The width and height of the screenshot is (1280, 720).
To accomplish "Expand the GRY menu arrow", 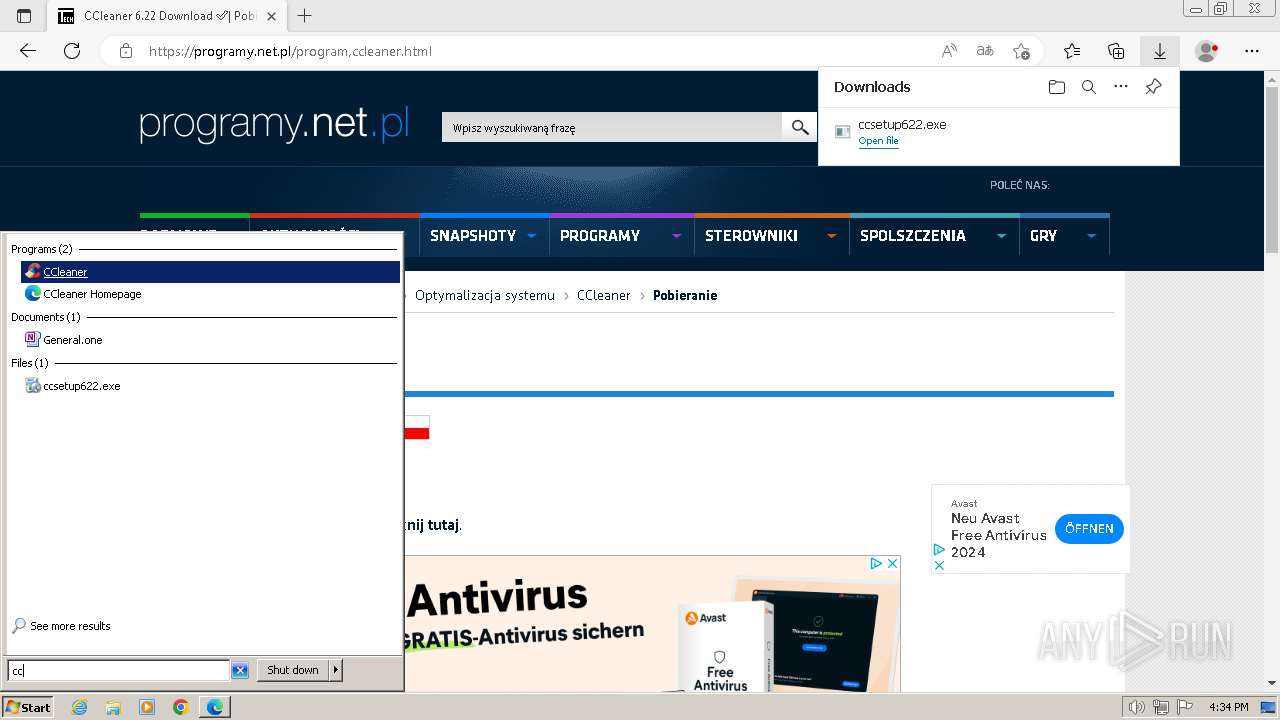I will [1091, 236].
